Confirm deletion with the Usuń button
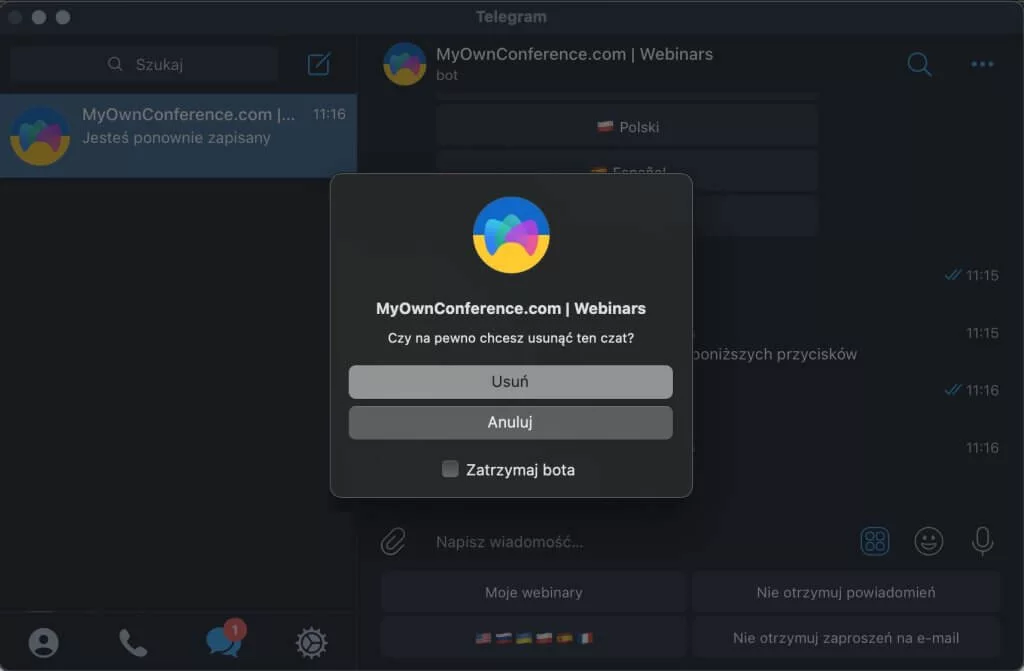 [x=510, y=382]
